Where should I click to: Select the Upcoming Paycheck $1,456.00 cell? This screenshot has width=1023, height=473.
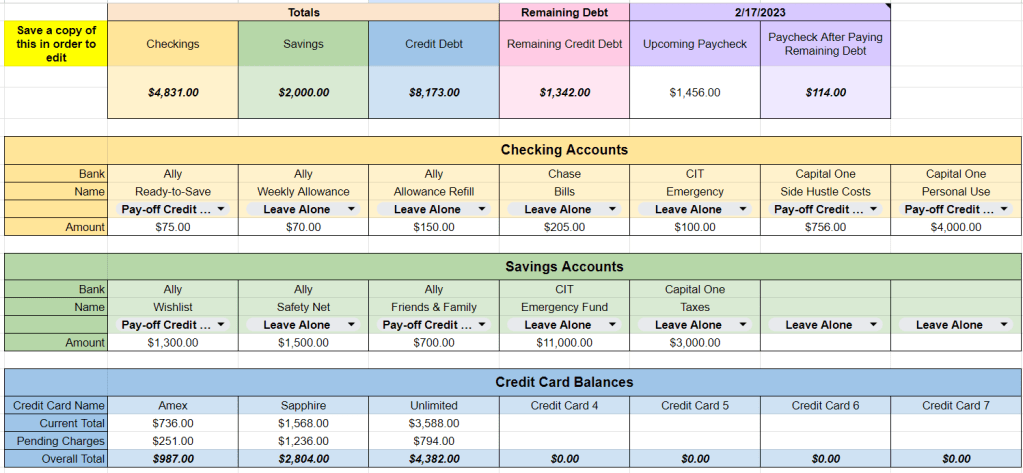tap(694, 92)
